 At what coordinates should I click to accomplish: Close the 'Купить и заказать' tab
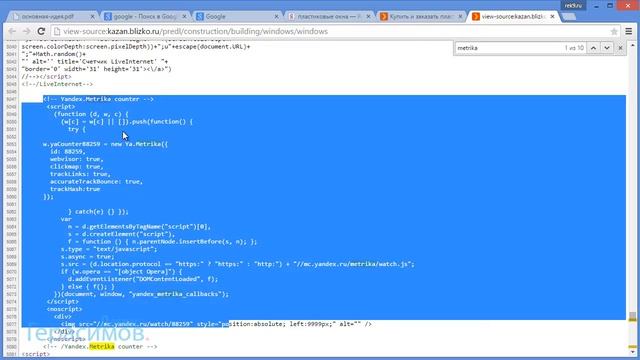(460, 17)
